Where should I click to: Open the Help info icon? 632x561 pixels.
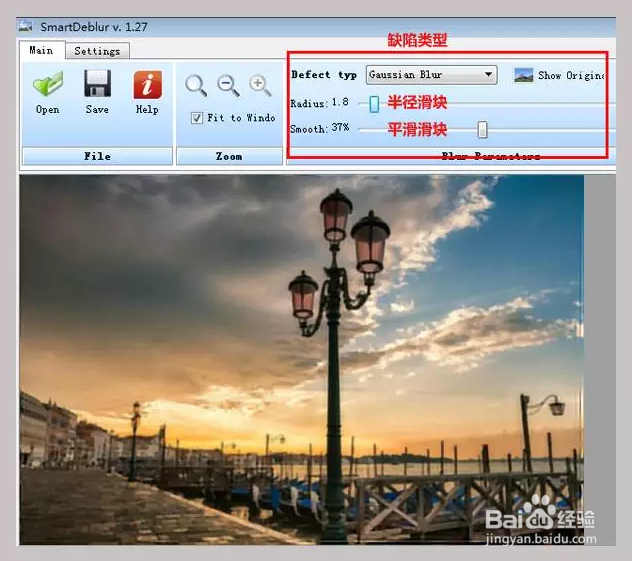(x=148, y=84)
